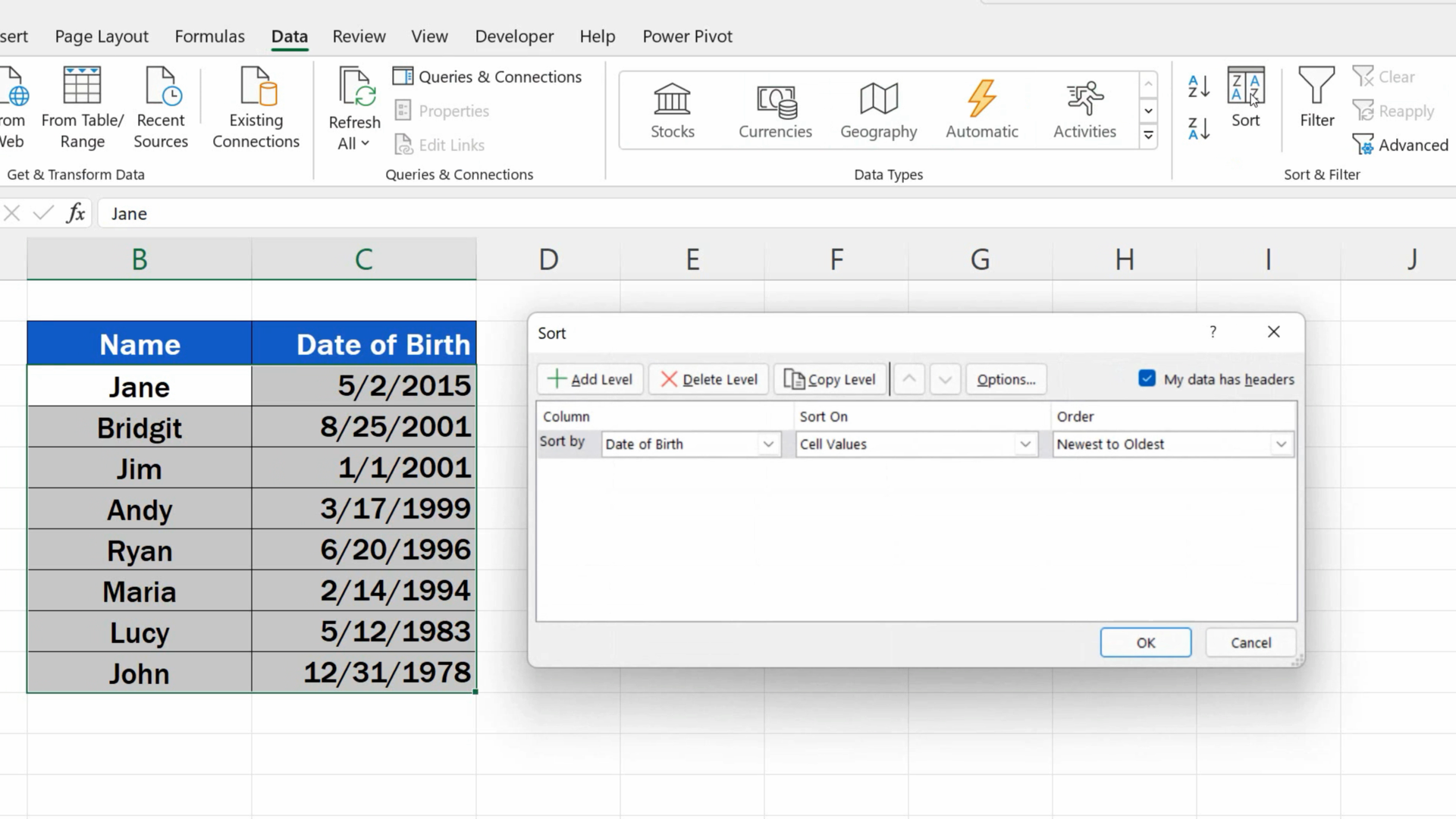This screenshot has height=819, width=1456.
Task: Uncheck My data has headers
Action: (x=1147, y=378)
